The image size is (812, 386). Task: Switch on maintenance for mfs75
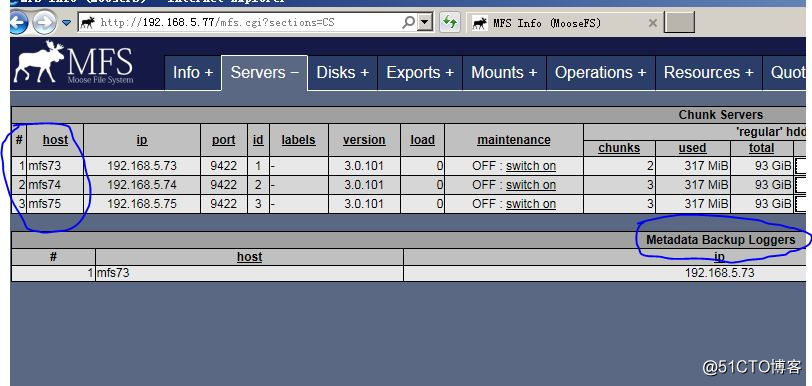pyautogui.click(x=531, y=204)
